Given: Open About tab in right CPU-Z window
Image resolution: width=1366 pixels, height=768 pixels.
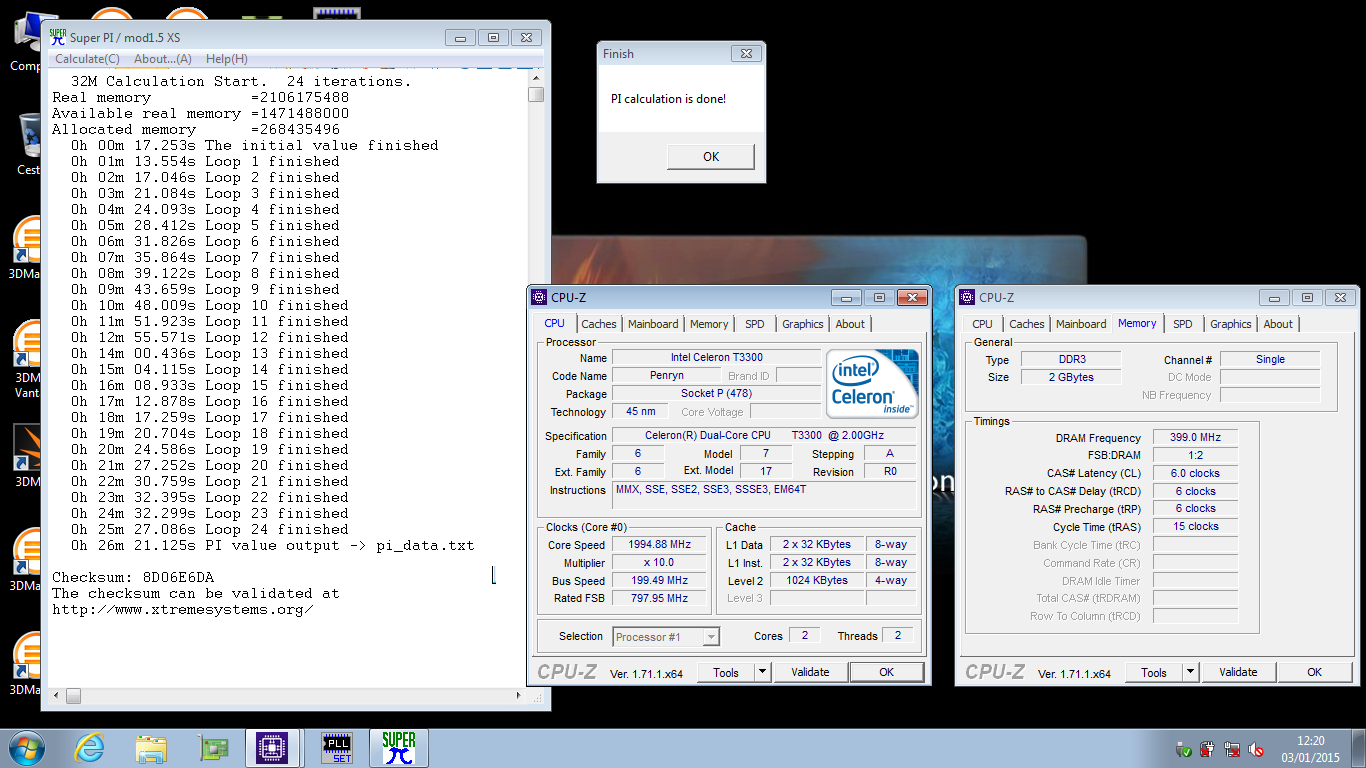Looking at the screenshot, I should 1278,324.
